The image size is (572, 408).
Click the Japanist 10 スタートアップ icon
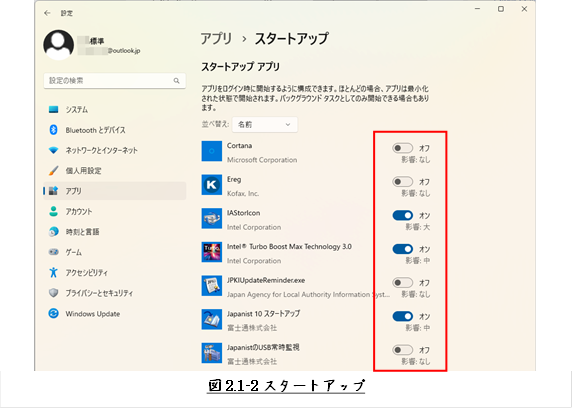tap(212, 319)
